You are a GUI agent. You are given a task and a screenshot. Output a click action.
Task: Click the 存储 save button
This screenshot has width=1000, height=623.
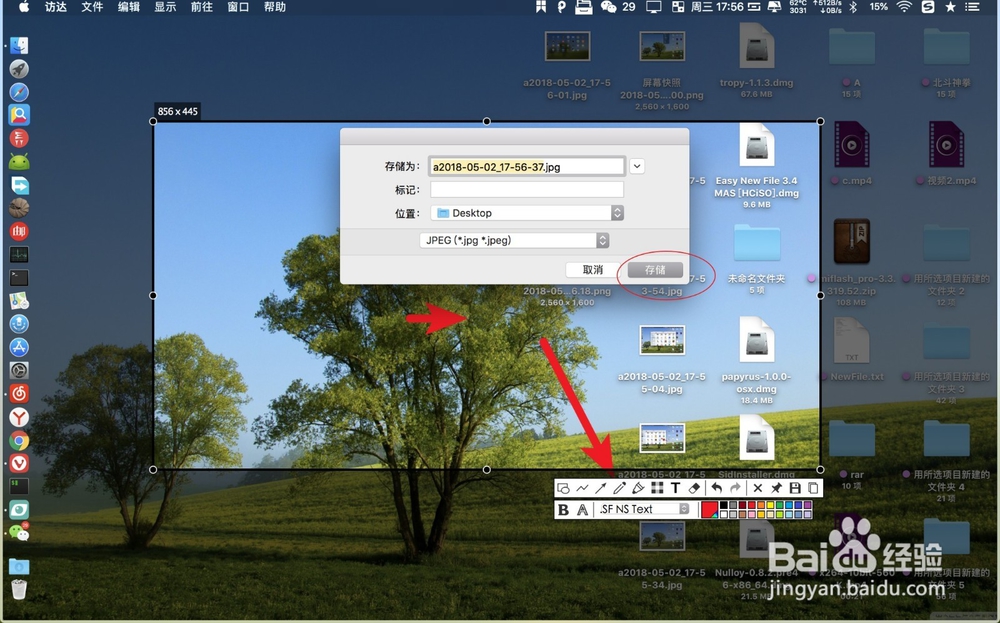tap(655, 270)
